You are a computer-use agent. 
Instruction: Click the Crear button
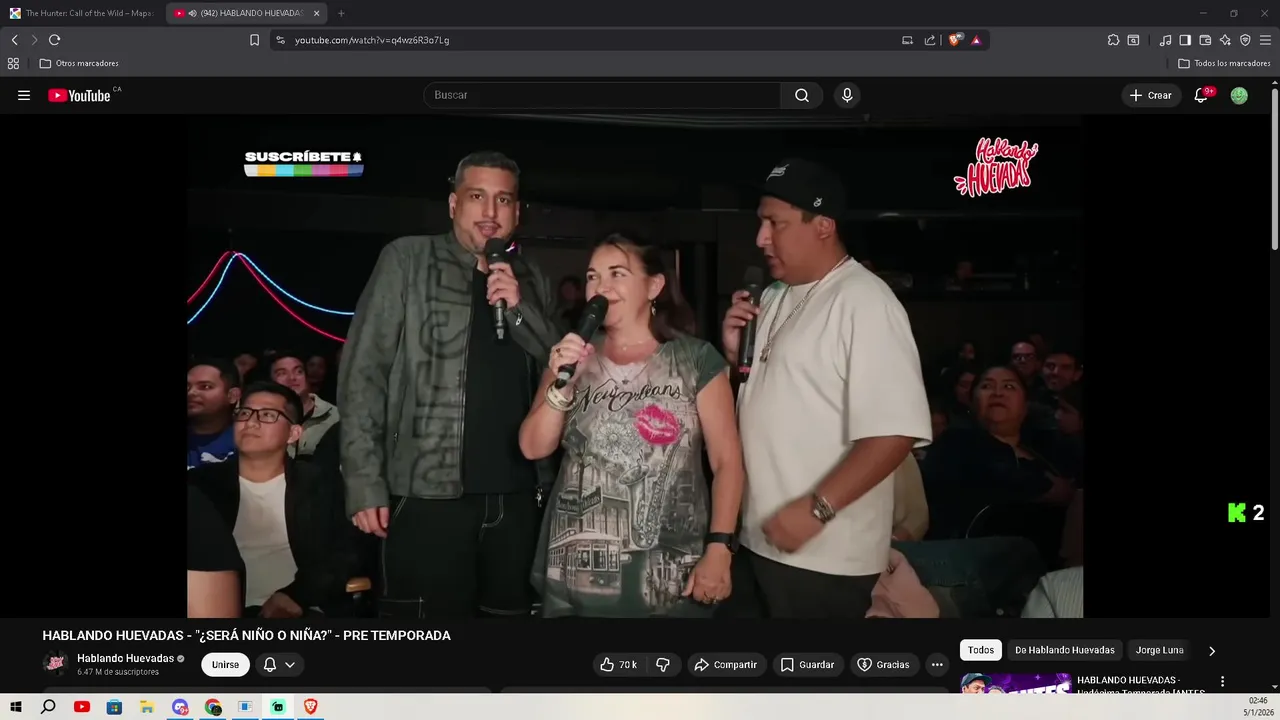click(1150, 95)
